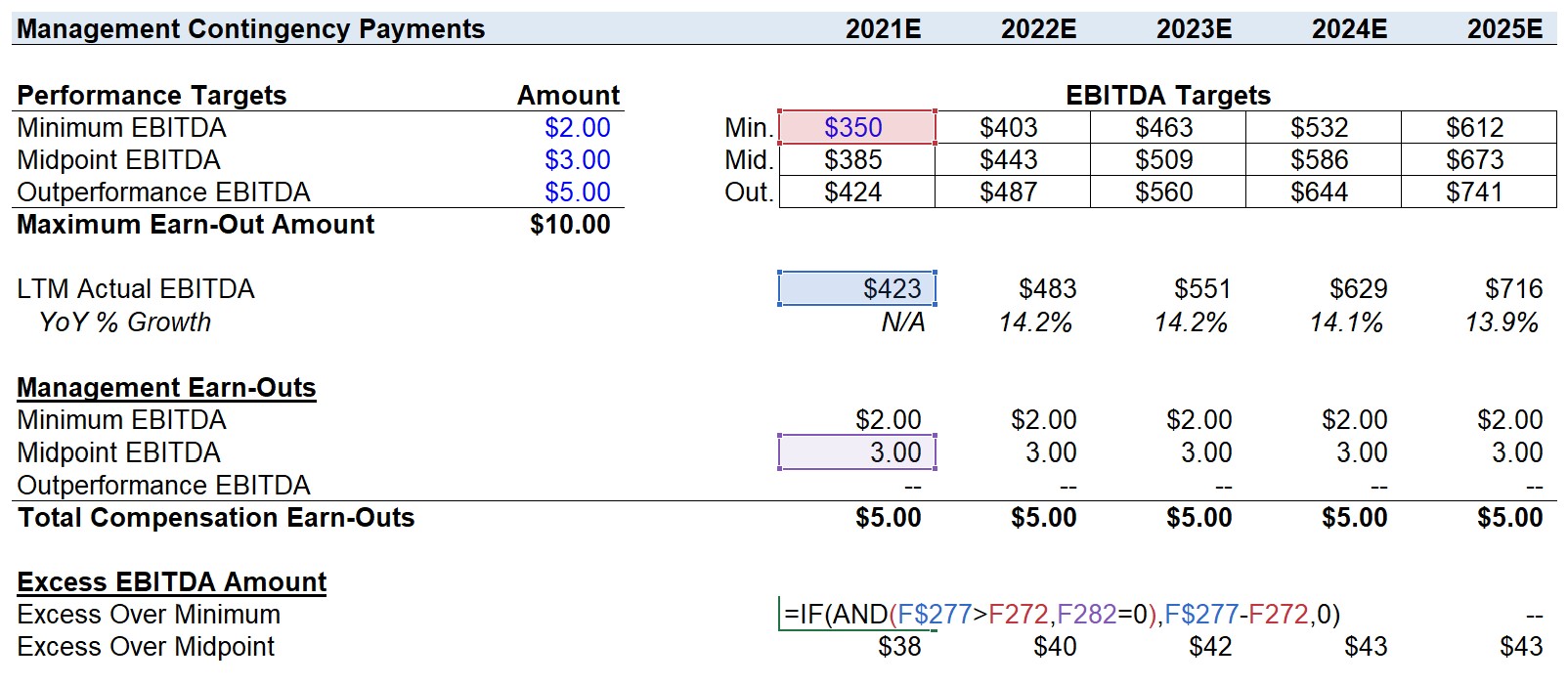Screen dimensions: 1568x685
Task: Click the Management Earn-Outs heading
Action: pos(166,388)
